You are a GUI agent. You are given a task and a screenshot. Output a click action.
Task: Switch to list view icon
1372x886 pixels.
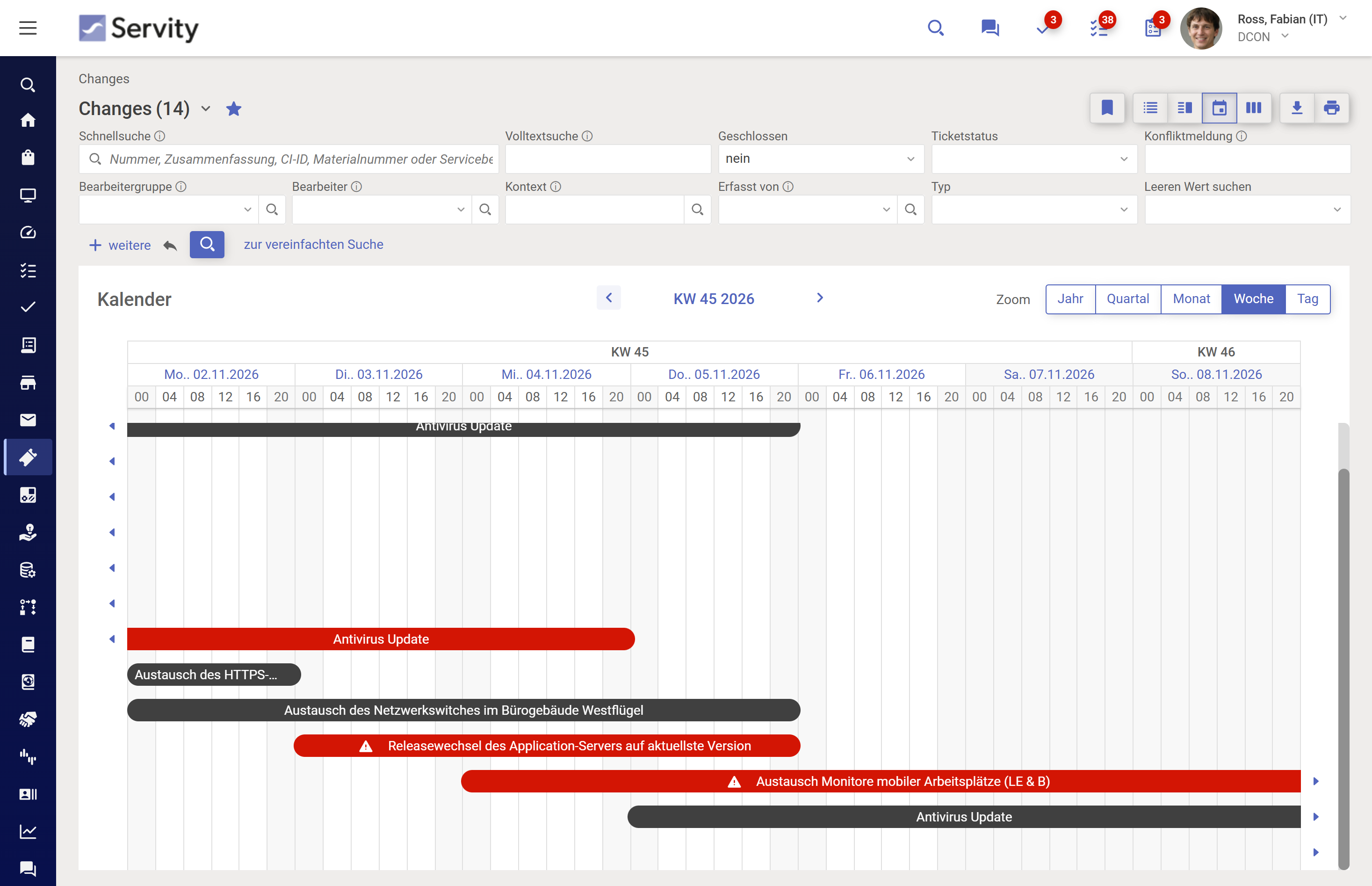click(1150, 108)
